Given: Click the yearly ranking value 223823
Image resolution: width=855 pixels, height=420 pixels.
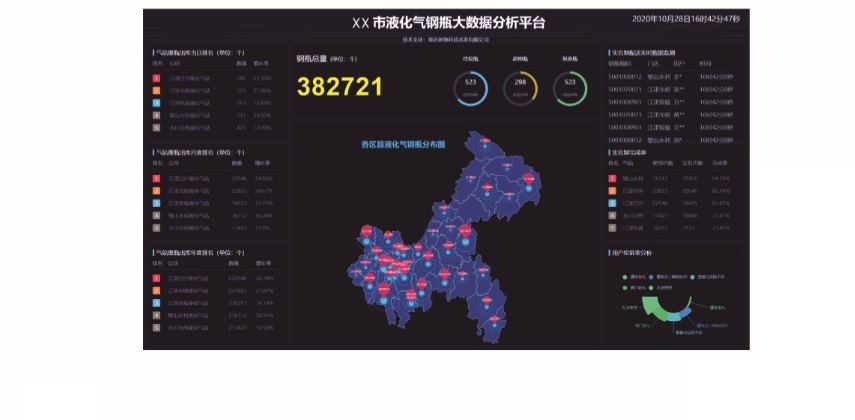Looking at the screenshot, I should (238, 291).
